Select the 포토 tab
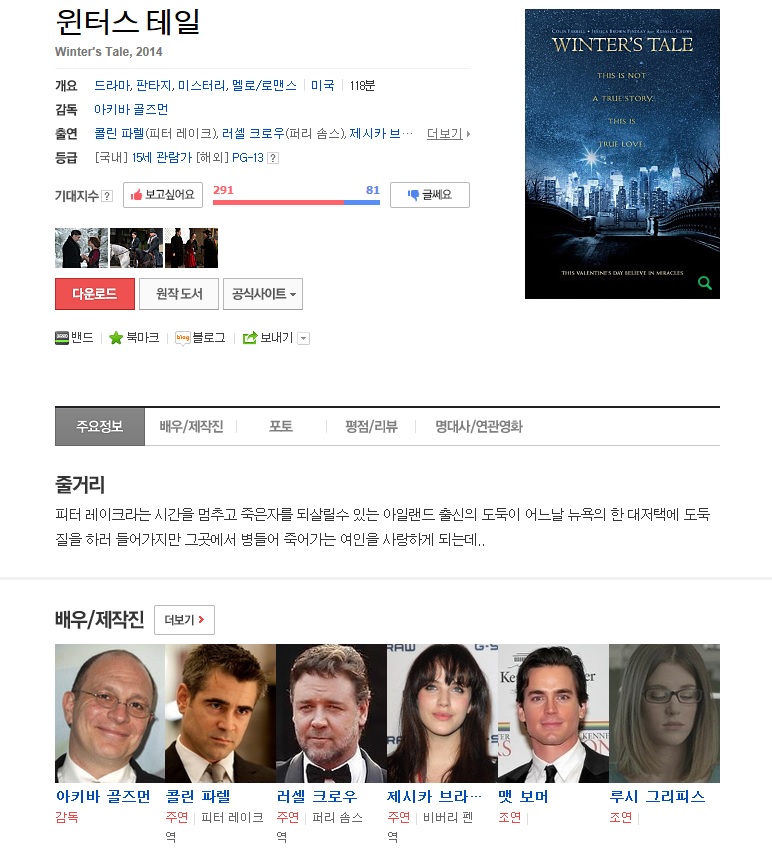 click(281, 426)
